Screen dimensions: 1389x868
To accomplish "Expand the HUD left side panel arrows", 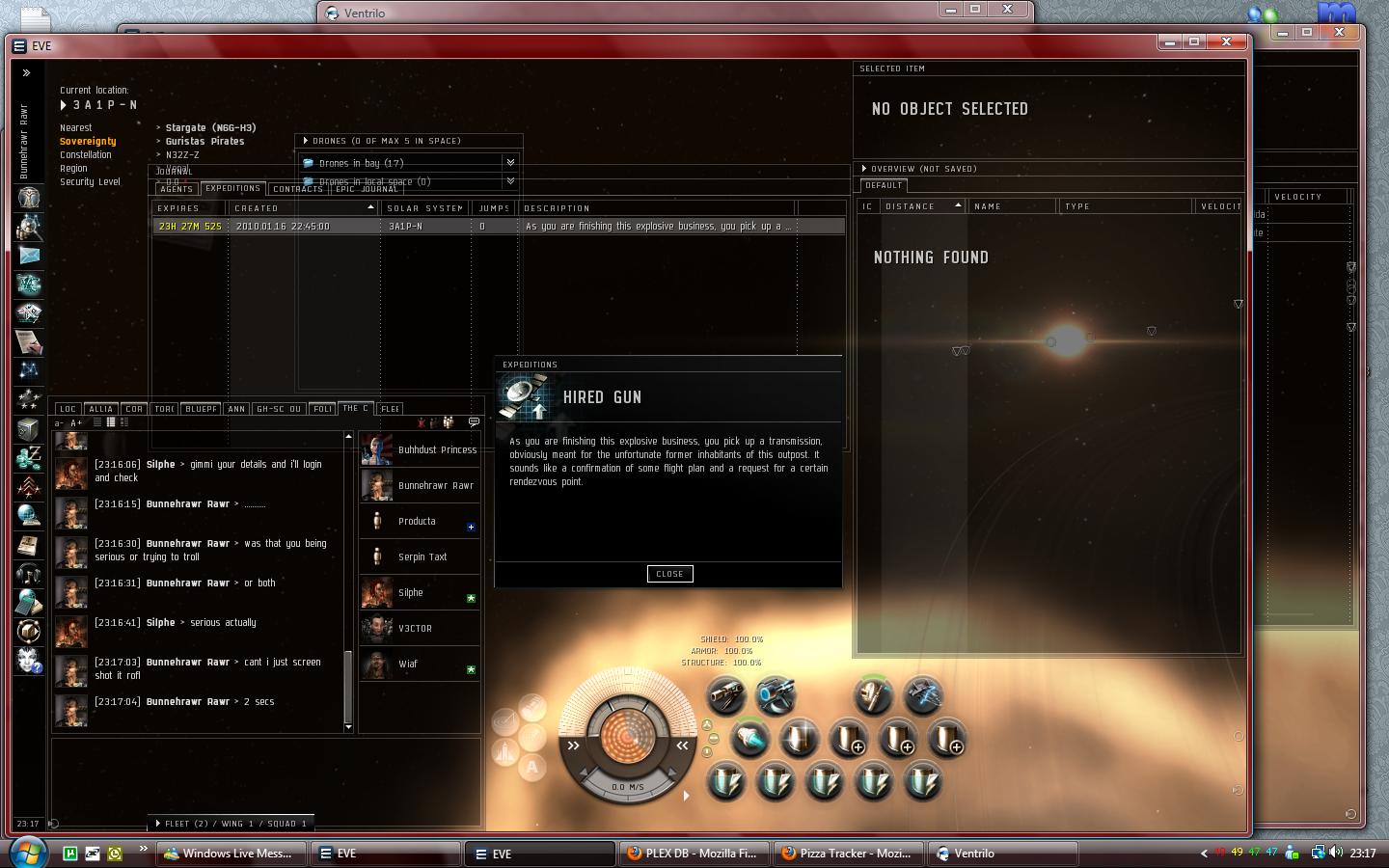I will click(573, 746).
